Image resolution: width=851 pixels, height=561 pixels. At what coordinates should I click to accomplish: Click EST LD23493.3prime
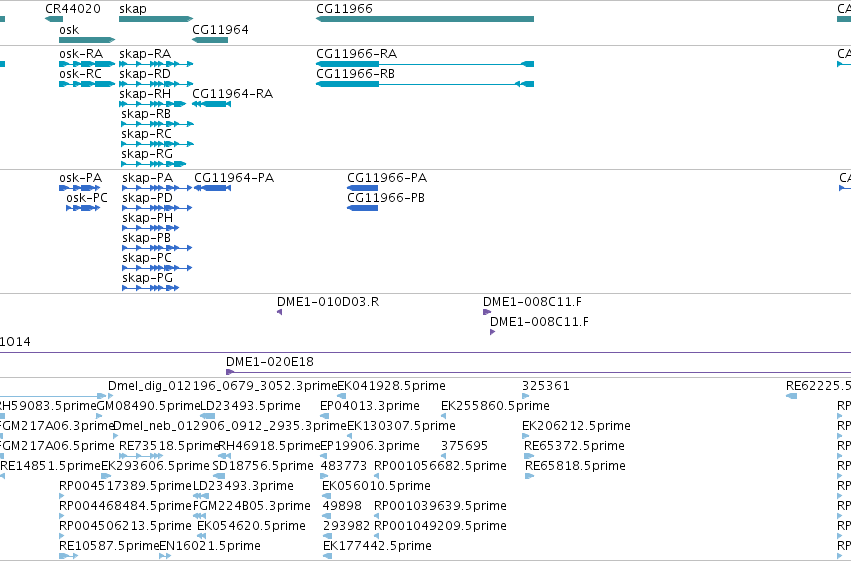[x=243, y=486]
